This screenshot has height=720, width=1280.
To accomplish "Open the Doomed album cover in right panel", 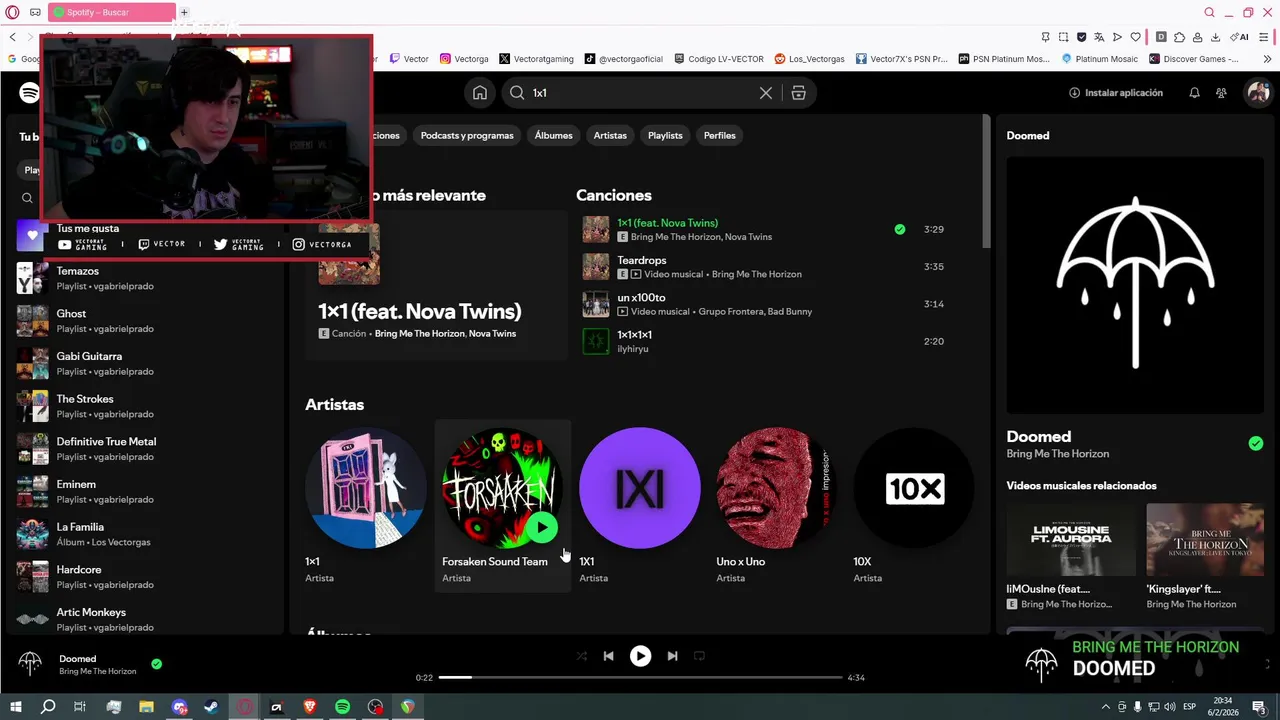I will click(x=1135, y=285).
